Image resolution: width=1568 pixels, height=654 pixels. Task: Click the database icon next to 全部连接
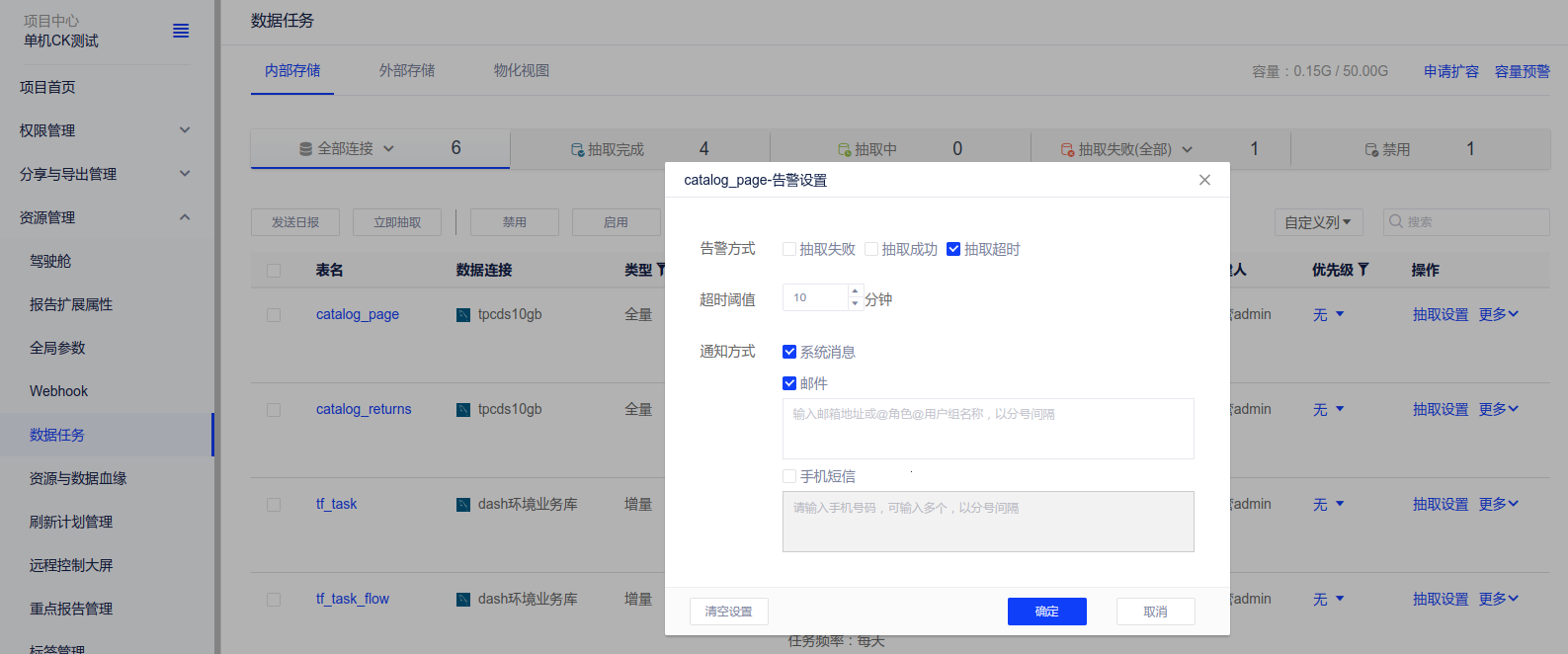click(306, 149)
